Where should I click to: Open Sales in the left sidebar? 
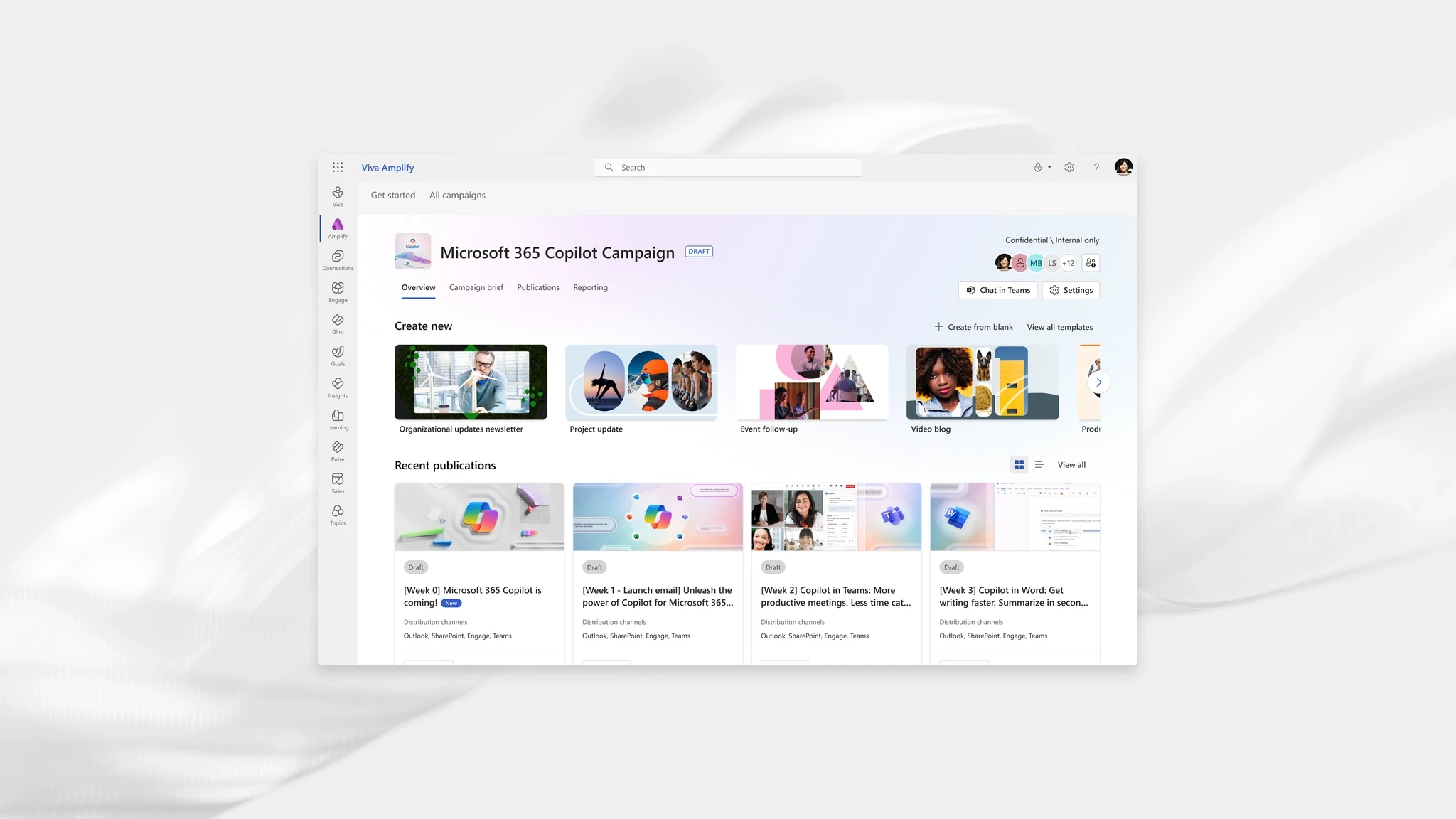coord(338,484)
